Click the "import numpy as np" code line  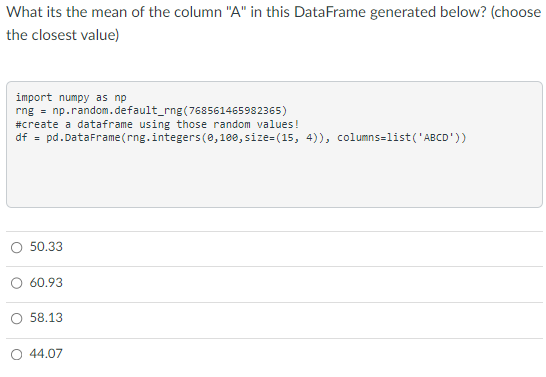pos(71,97)
